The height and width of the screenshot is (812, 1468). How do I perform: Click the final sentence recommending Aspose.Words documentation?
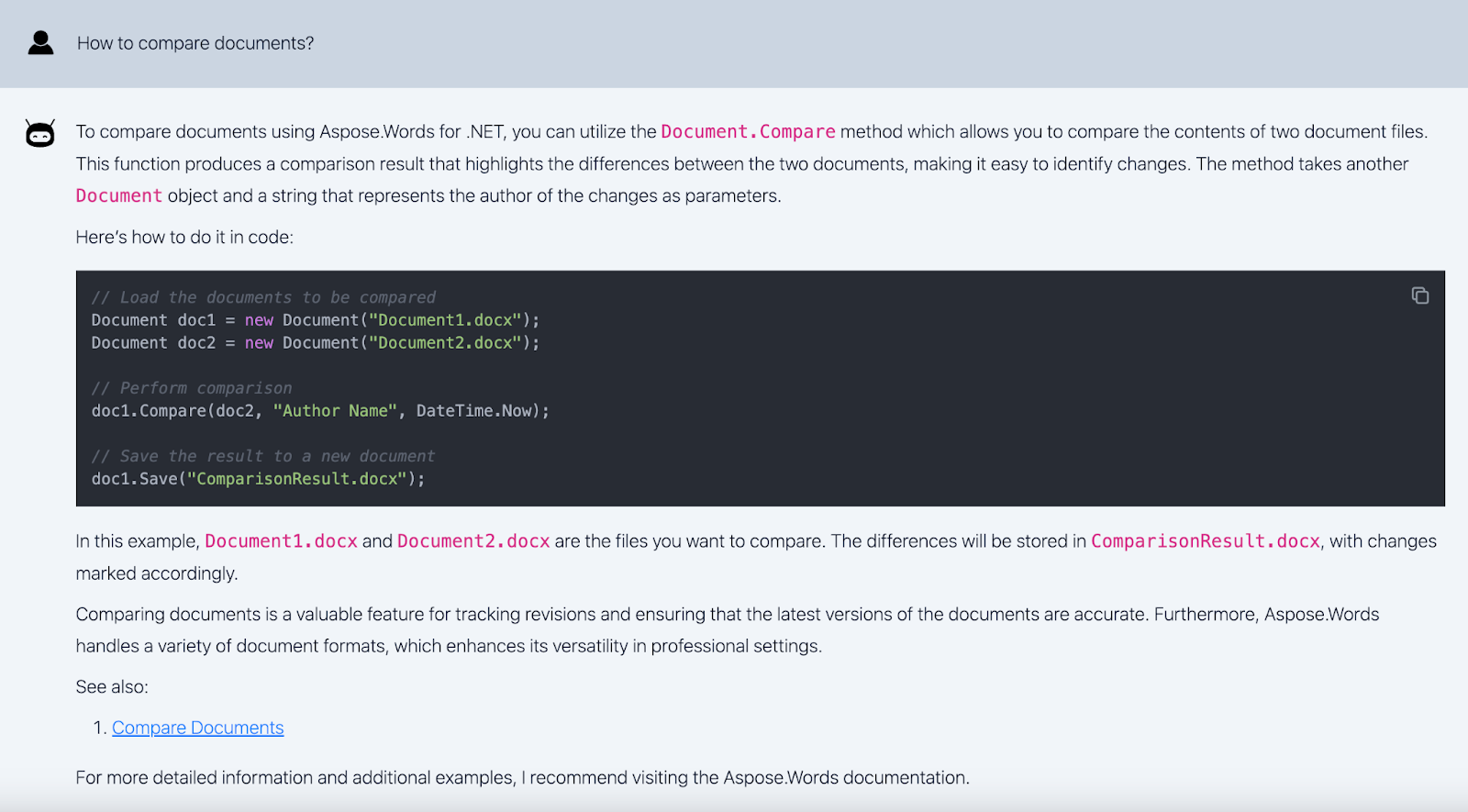click(x=522, y=778)
